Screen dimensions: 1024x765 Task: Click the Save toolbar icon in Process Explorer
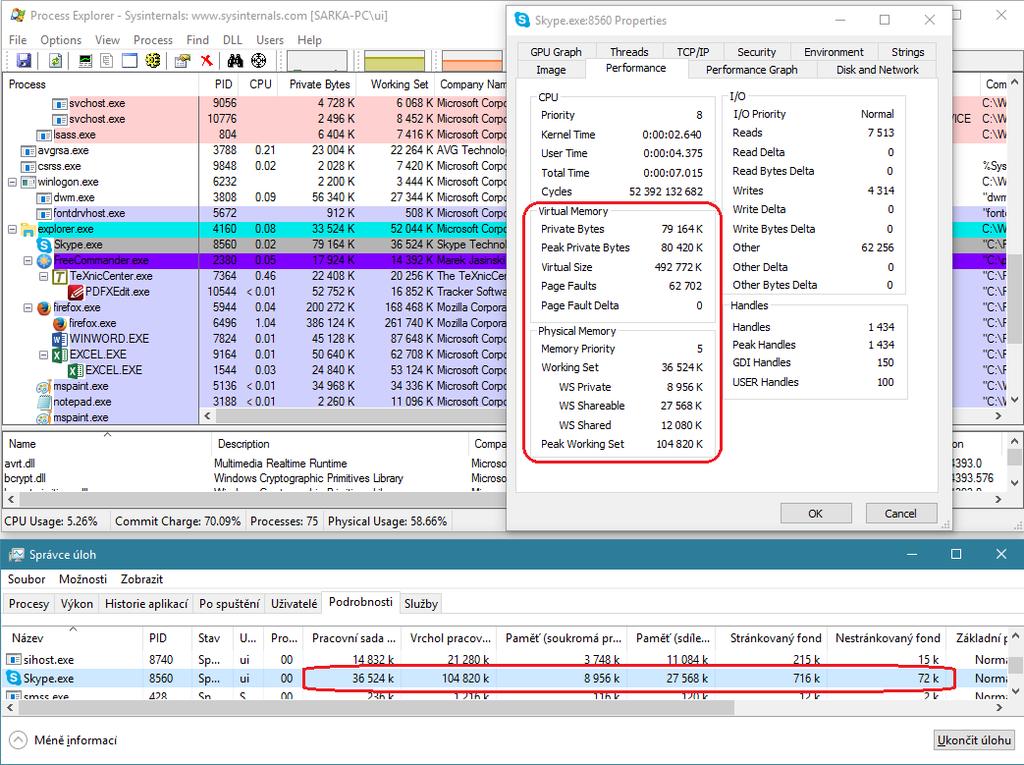[24, 61]
